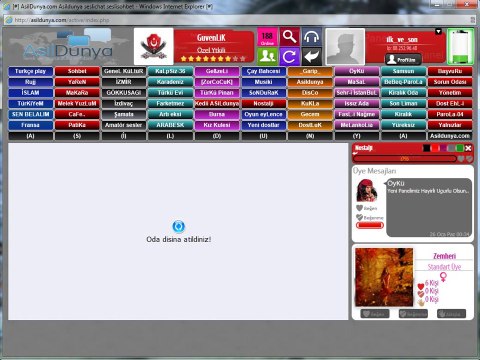Click the grey silhouette profile avatar

(345, 46)
